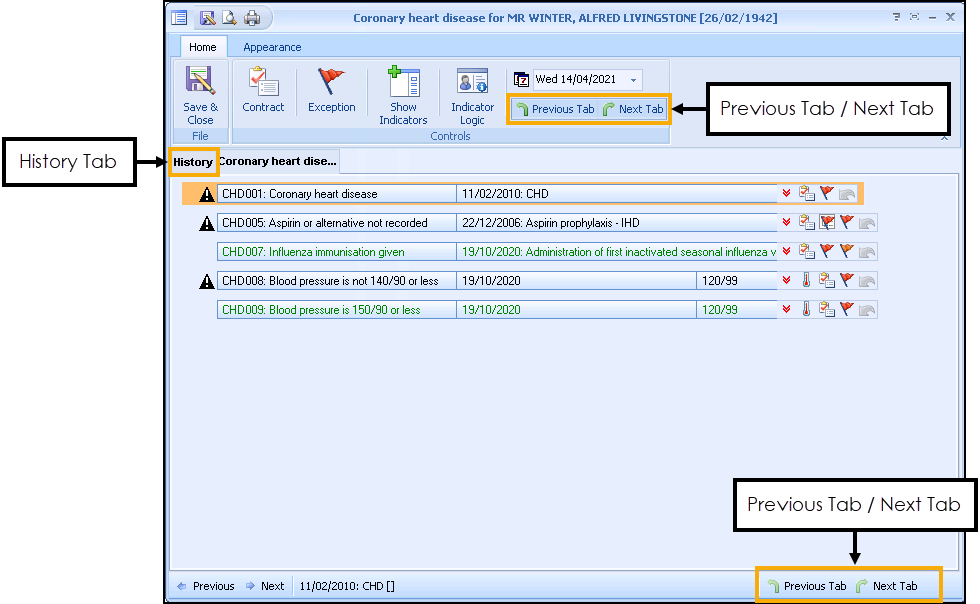Viewport: 980px width, 604px height.
Task: Click exception flag on CHD001 row
Action: tap(827, 194)
